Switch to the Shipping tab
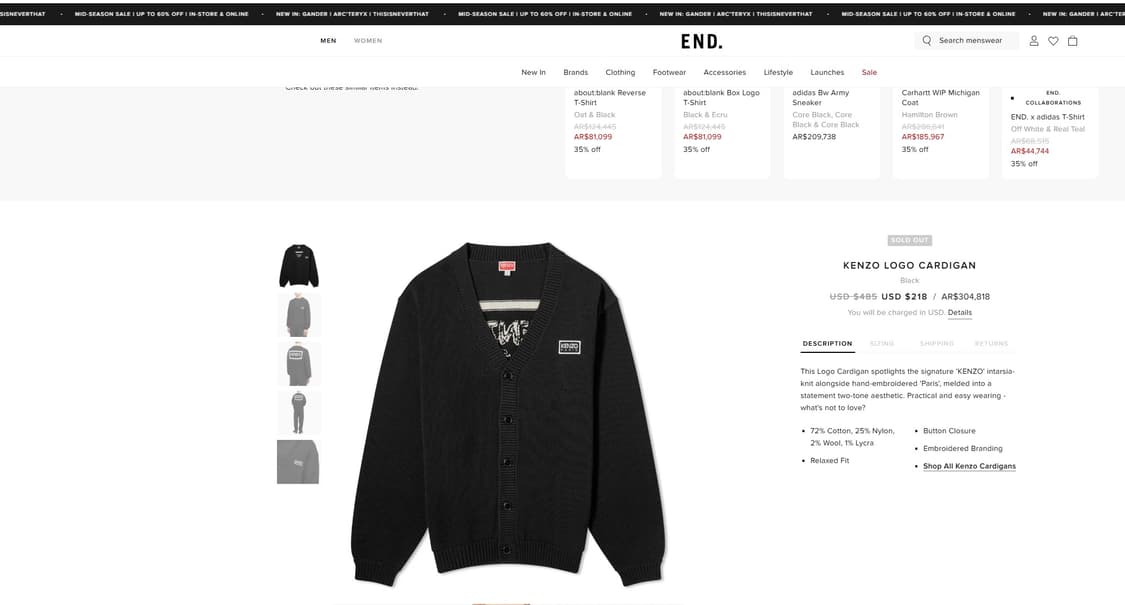Image resolution: width=1125 pixels, height=605 pixels. click(x=937, y=344)
